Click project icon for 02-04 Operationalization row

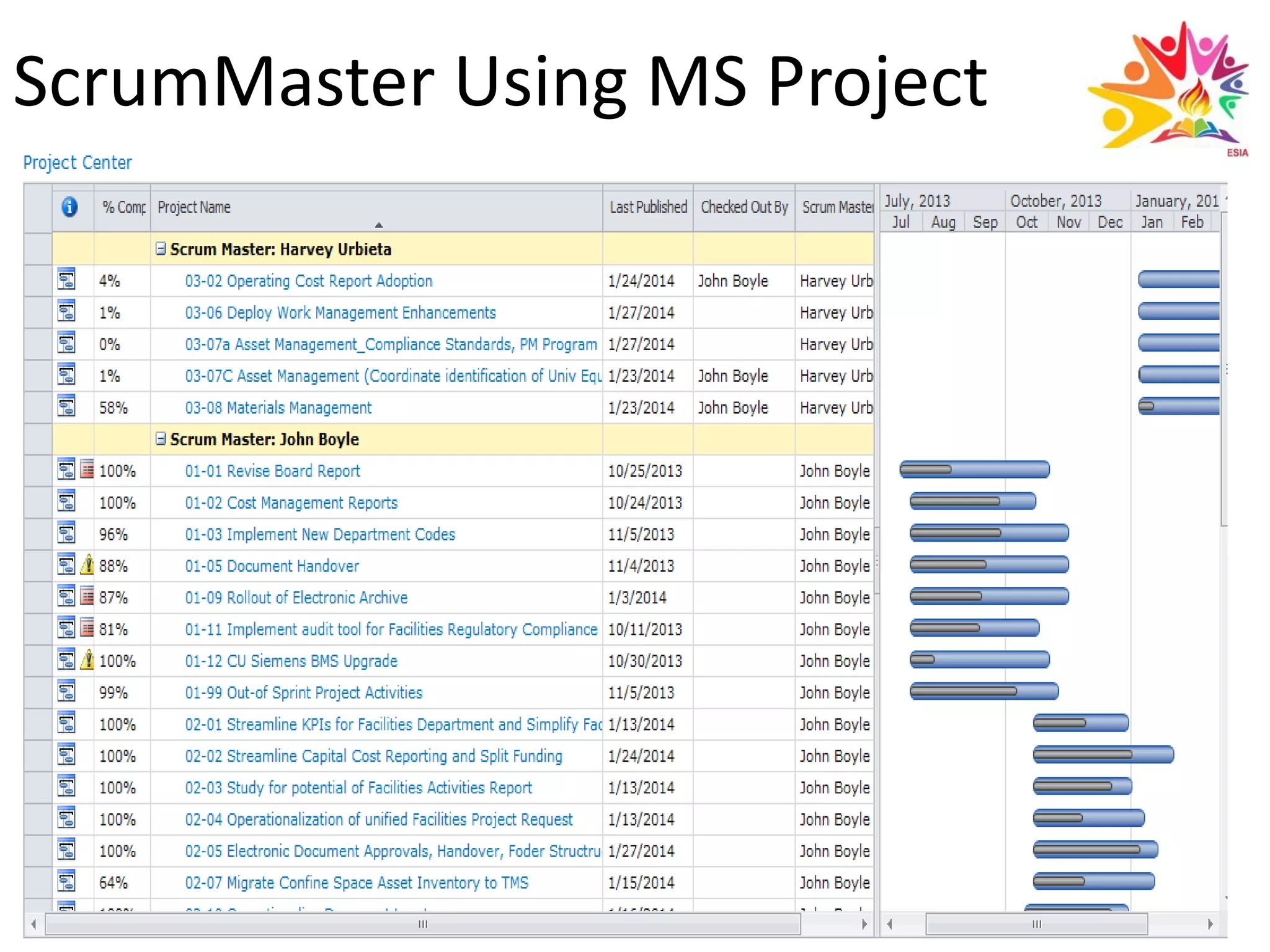66,818
